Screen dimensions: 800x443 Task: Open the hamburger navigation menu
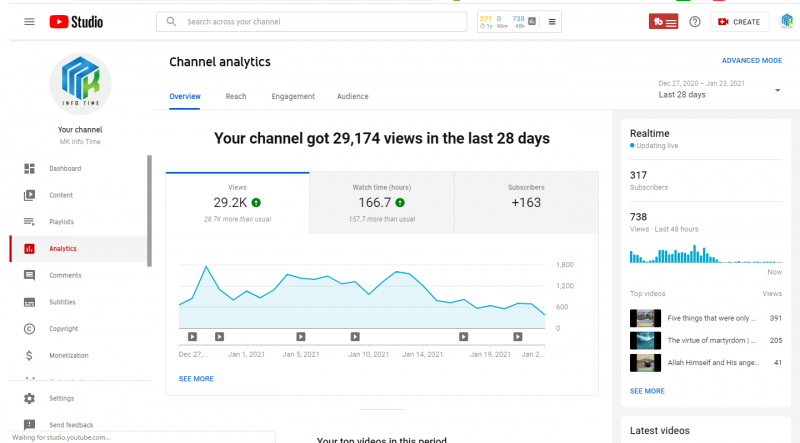point(29,21)
